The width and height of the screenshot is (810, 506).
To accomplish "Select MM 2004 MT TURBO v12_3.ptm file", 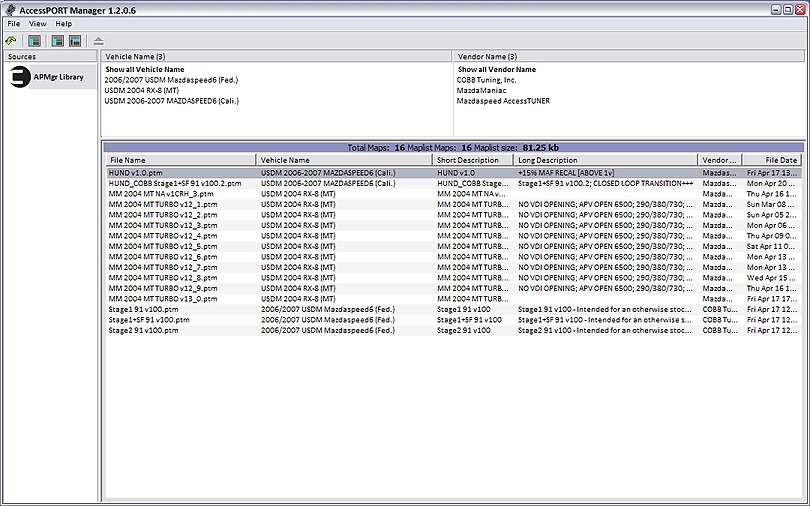I will (x=163, y=226).
